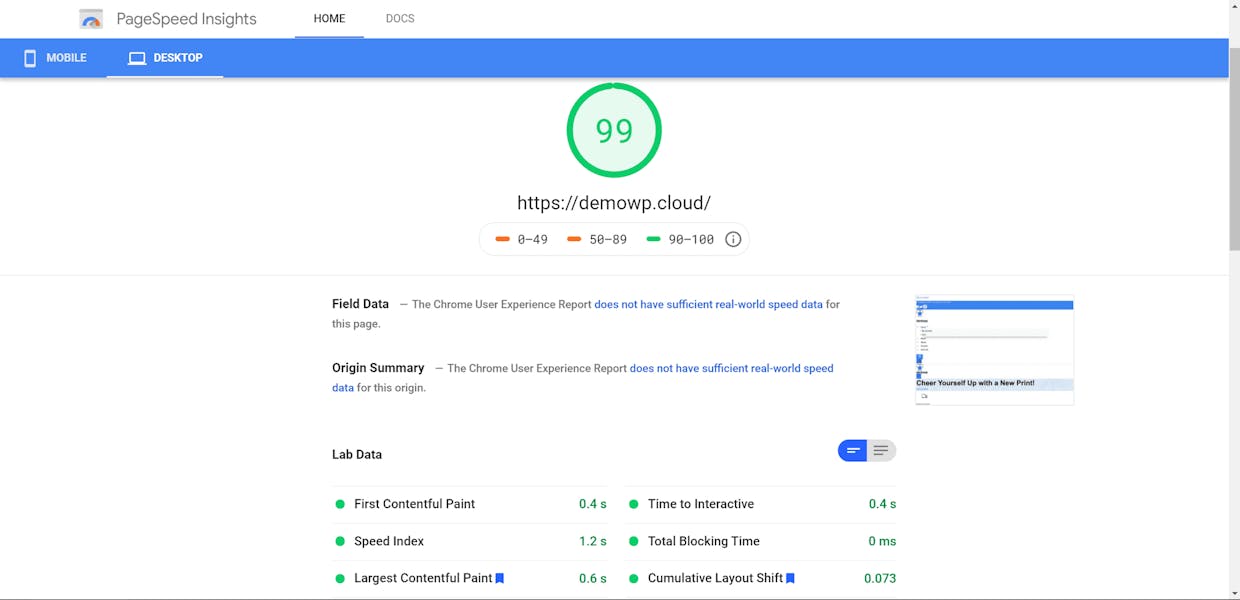The height and width of the screenshot is (600, 1240).
Task: Click the Origin Summary heading
Action: tap(378, 368)
